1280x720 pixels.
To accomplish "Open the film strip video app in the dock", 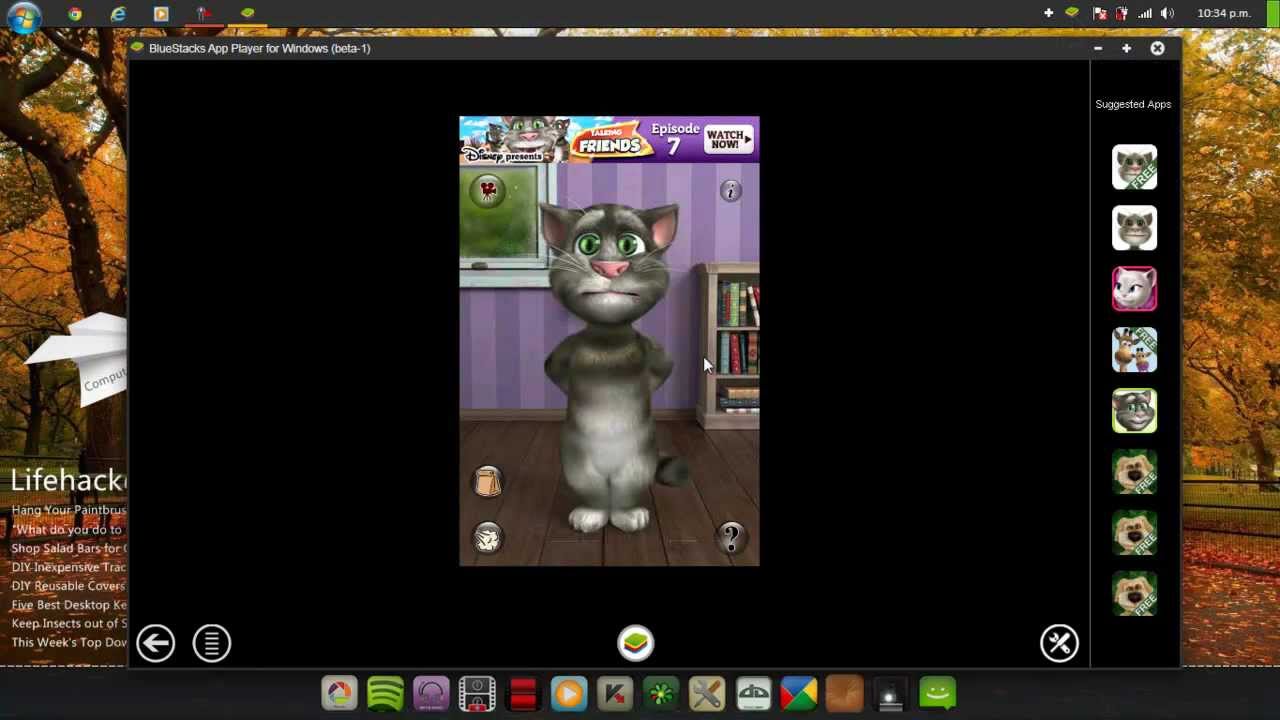I will (477, 693).
